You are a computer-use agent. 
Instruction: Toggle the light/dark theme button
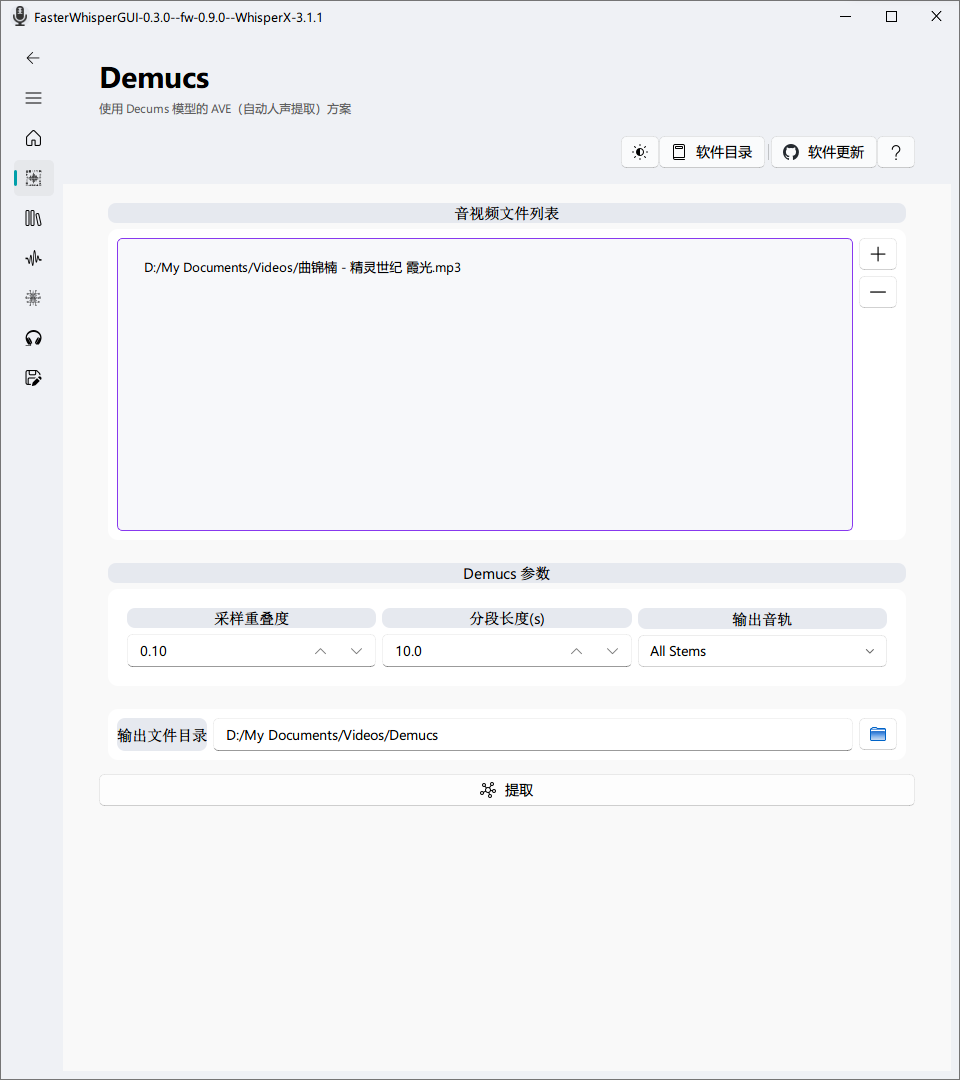(x=640, y=152)
